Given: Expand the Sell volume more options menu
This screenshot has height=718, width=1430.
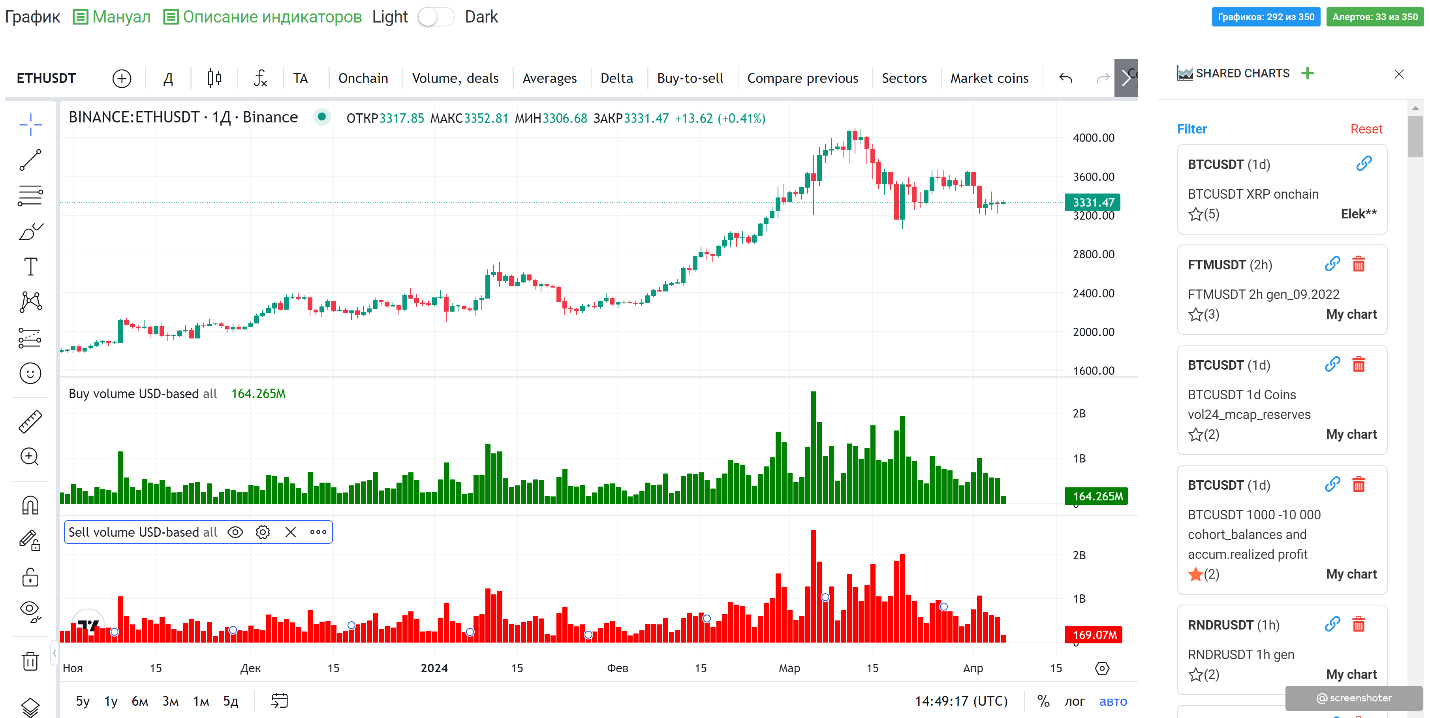Looking at the screenshot, I should point(318,532).
